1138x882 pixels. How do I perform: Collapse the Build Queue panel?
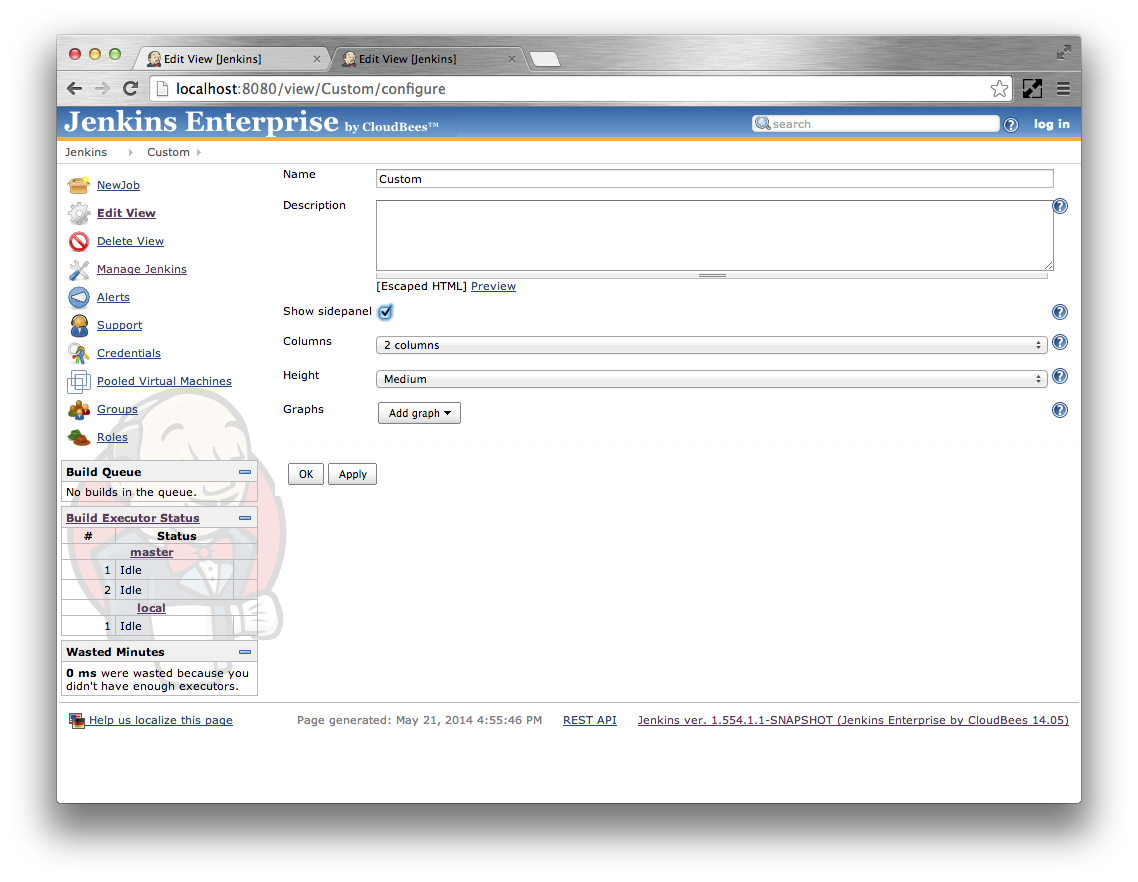245,472
